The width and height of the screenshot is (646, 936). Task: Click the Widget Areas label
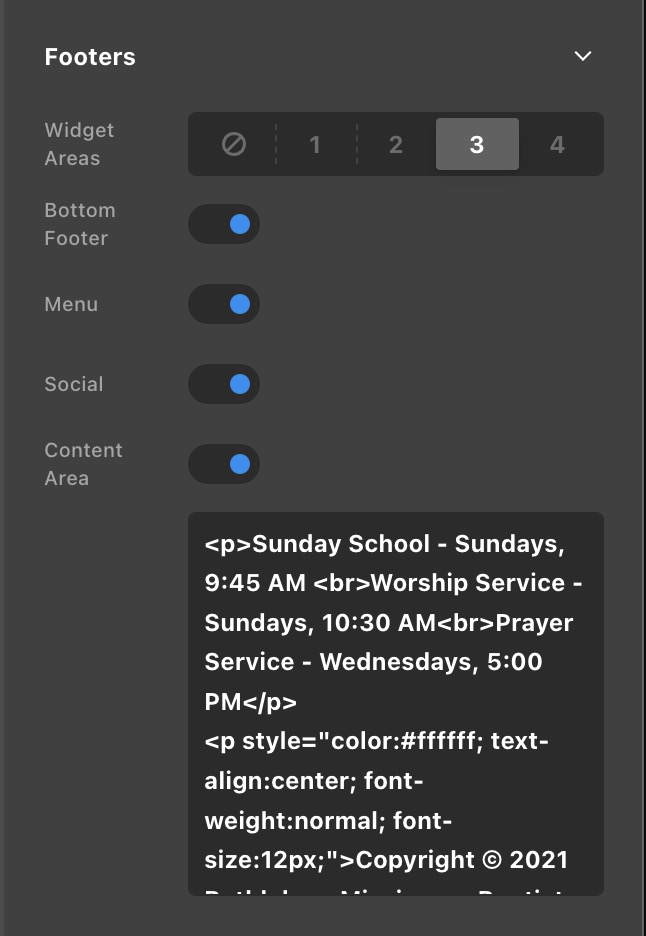(x=79, y=144)
